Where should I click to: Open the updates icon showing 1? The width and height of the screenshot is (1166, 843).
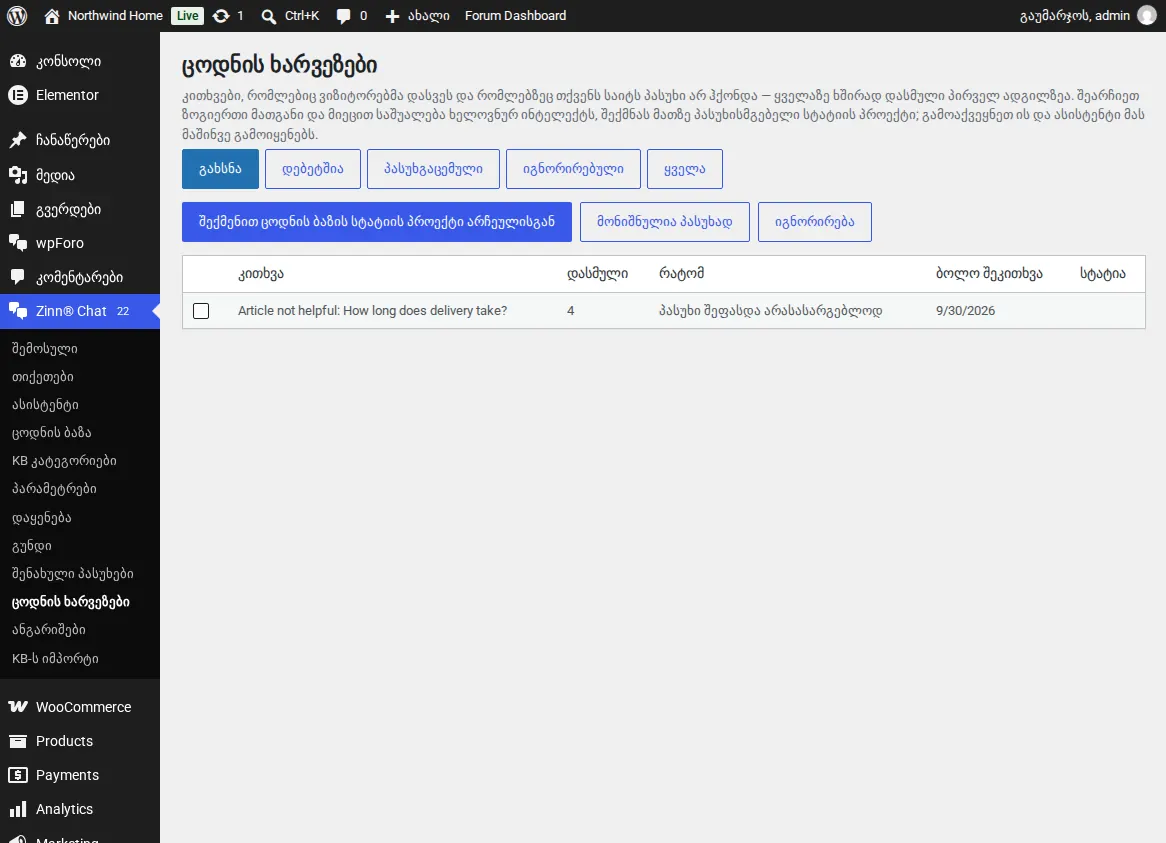[x=221, y=16]
